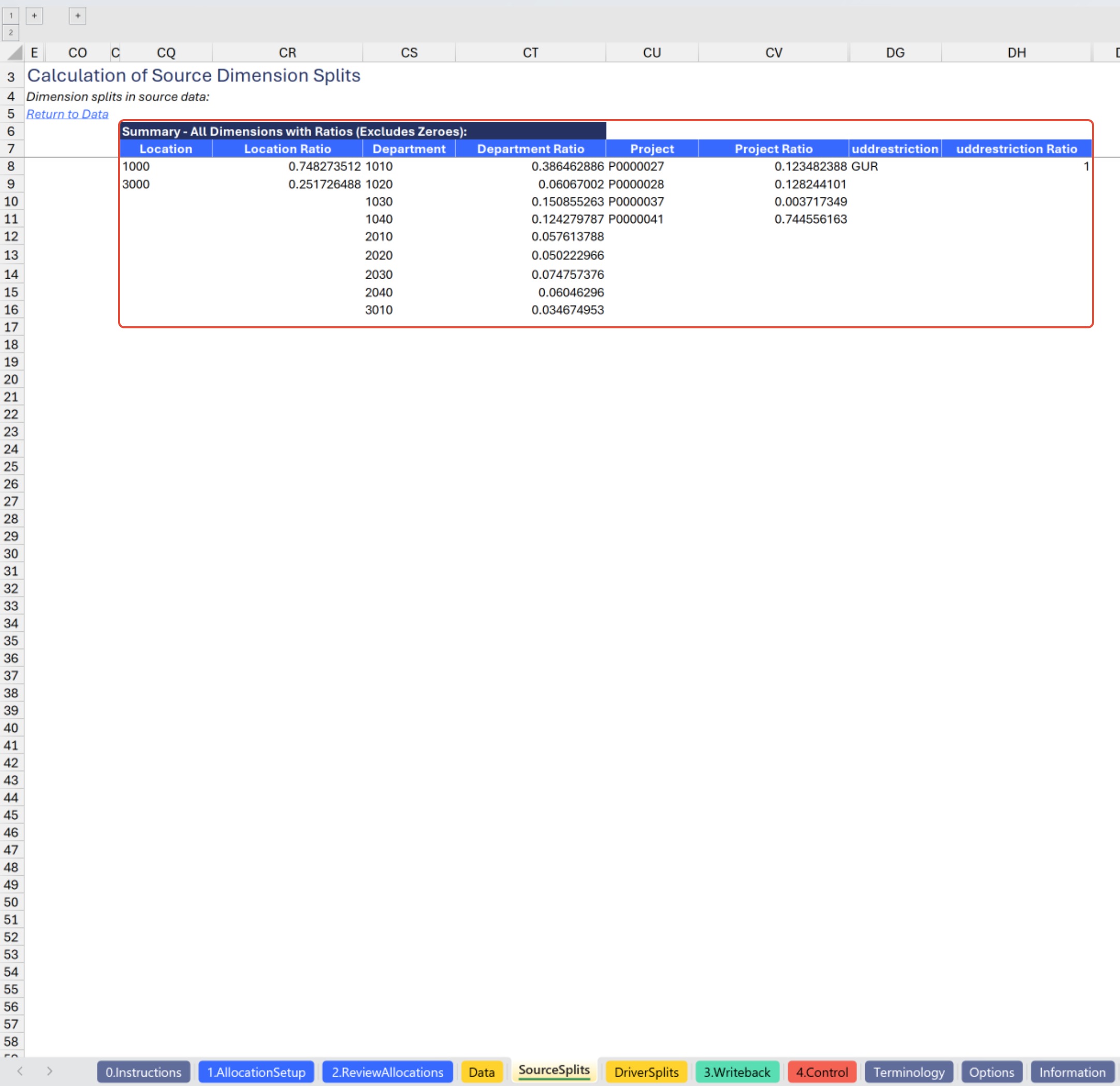Expand column group above column E
Image resolution: width=1120 pixels, height=1086 pixels.
point(34,16)
